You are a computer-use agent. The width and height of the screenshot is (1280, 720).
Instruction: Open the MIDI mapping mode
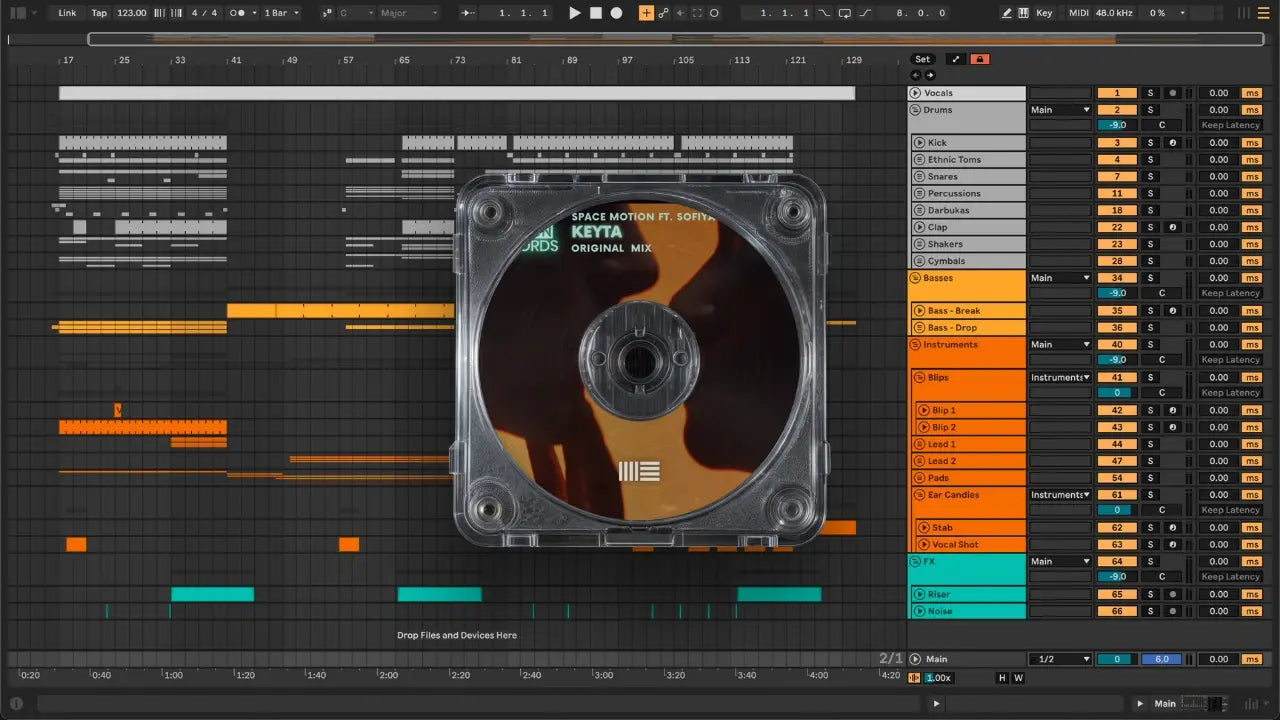(1078, 13)
